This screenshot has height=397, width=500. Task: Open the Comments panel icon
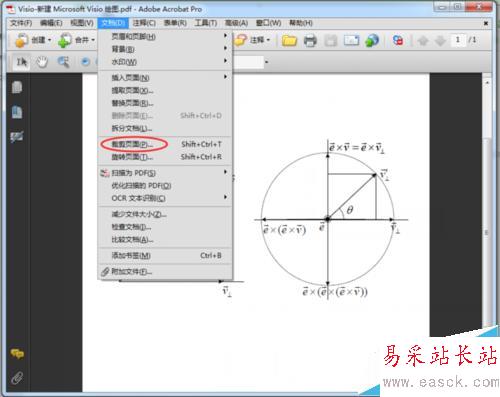tap(17, 353)
